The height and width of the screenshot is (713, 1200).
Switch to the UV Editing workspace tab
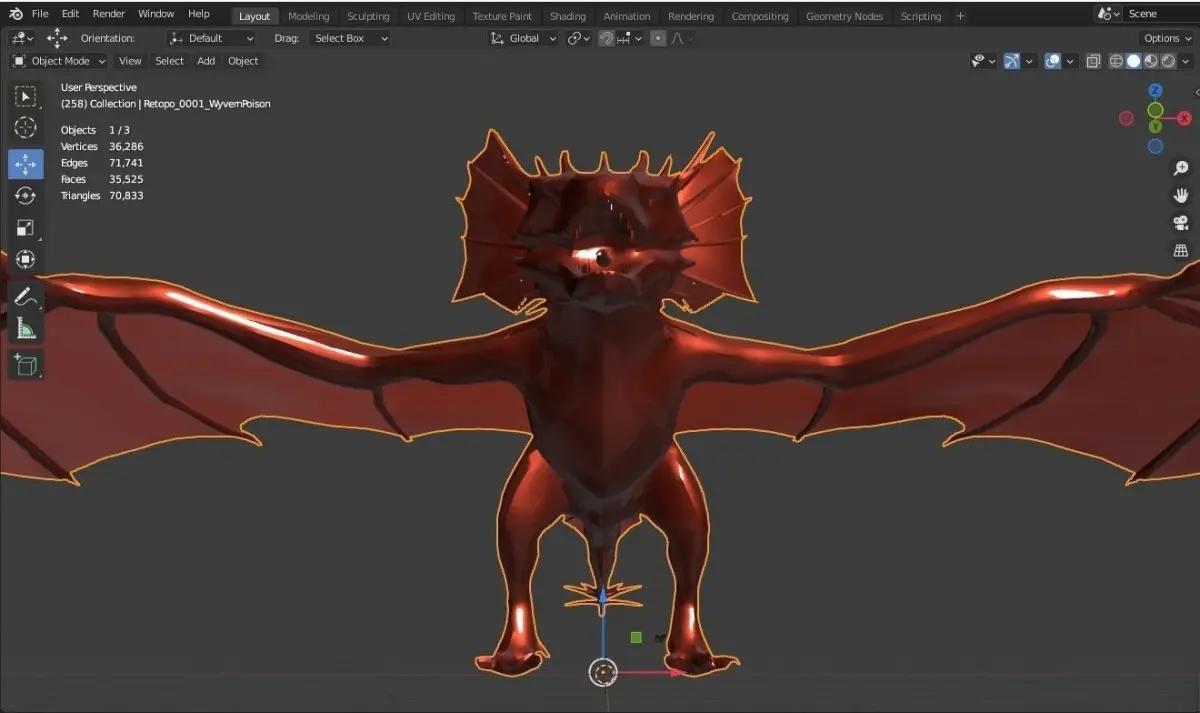(431, 16)
